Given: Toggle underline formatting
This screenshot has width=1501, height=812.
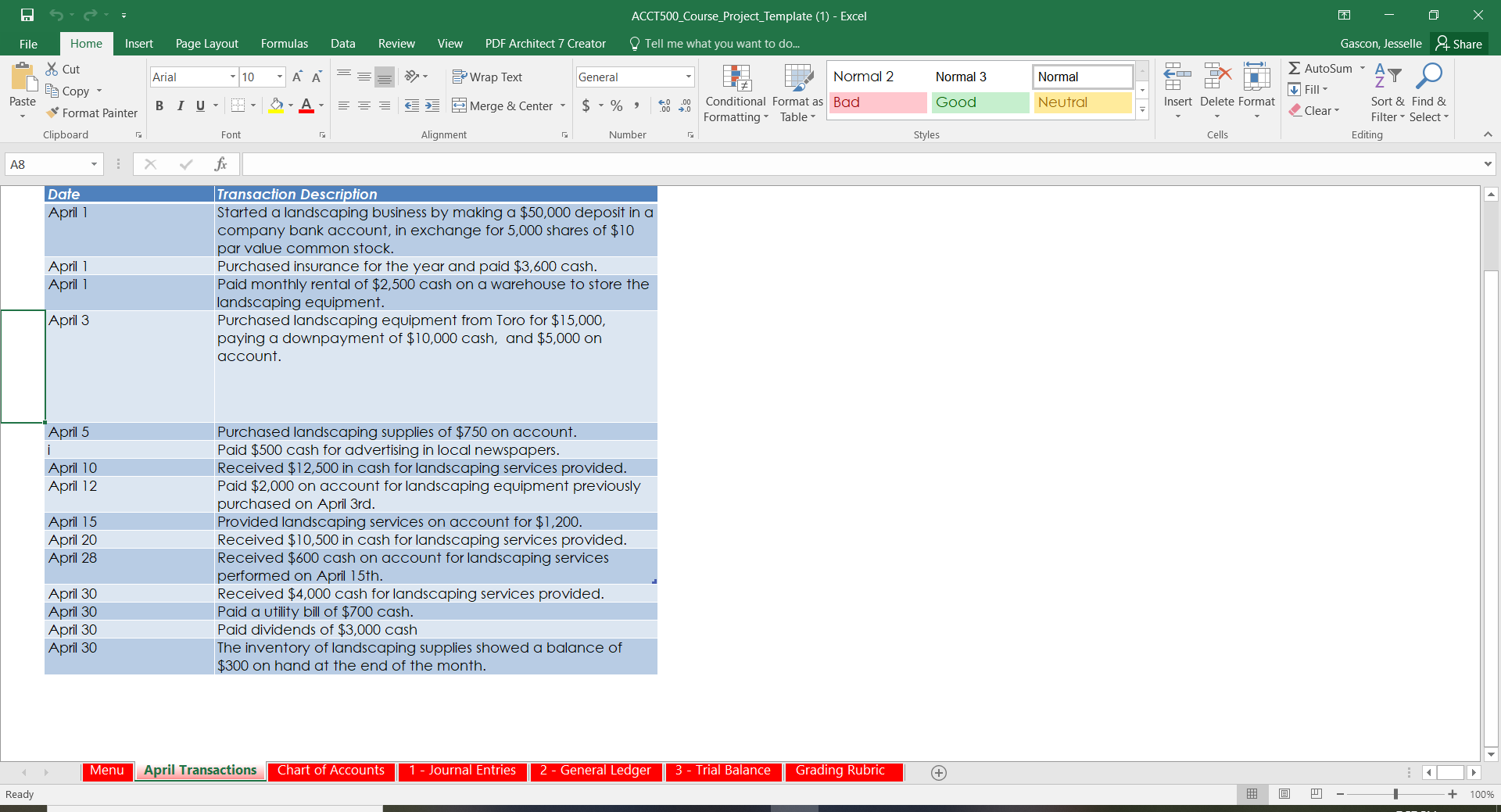Looking at the screenshot, I should (200, 106).
